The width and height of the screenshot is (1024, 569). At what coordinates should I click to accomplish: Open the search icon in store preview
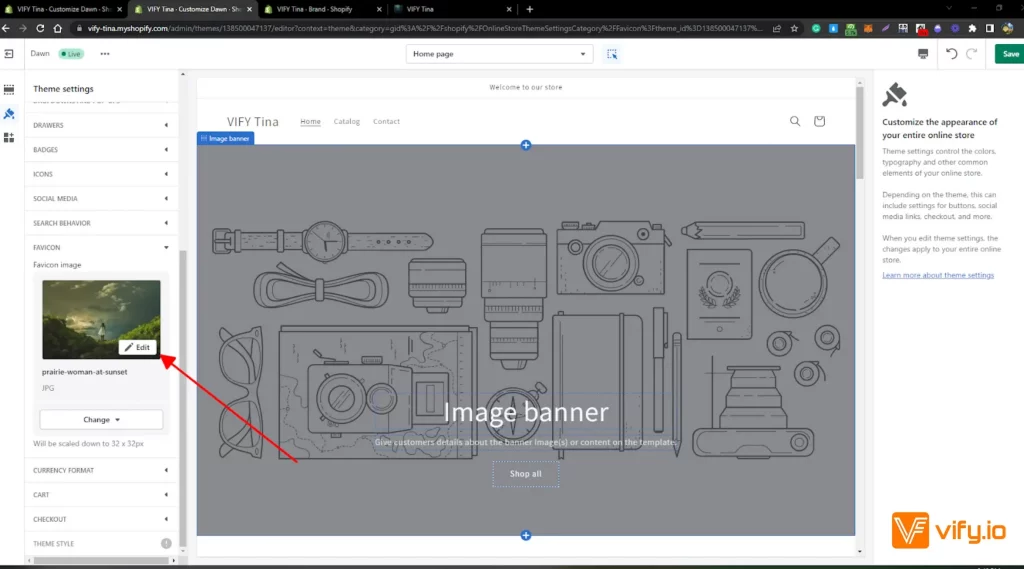(795, 121)
